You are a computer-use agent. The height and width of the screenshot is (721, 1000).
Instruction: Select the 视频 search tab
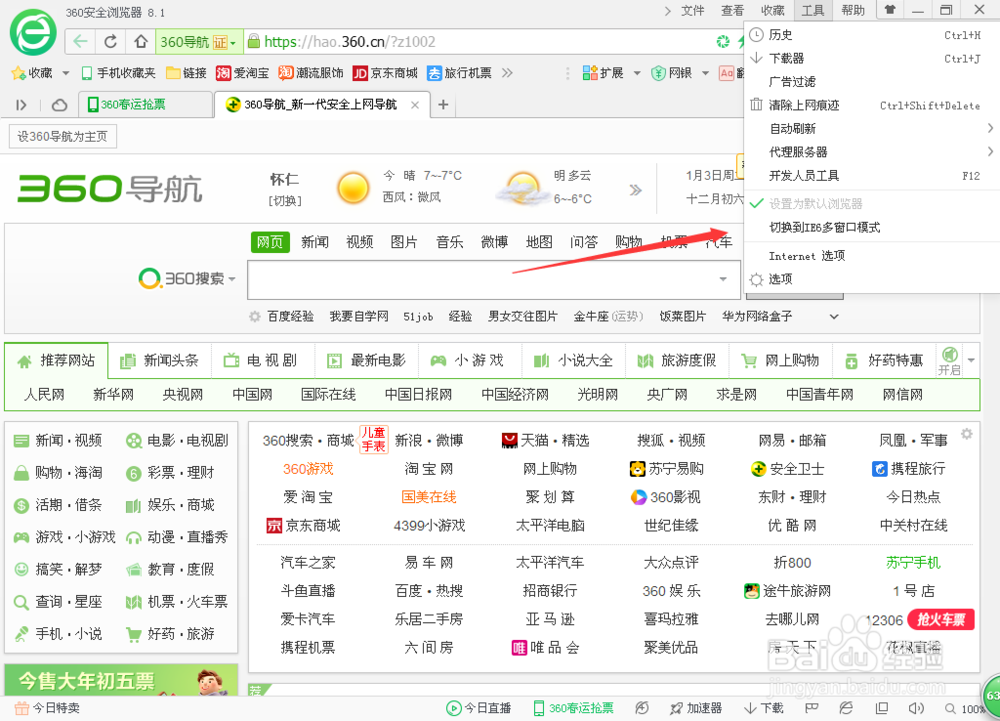tap(360, 242)
